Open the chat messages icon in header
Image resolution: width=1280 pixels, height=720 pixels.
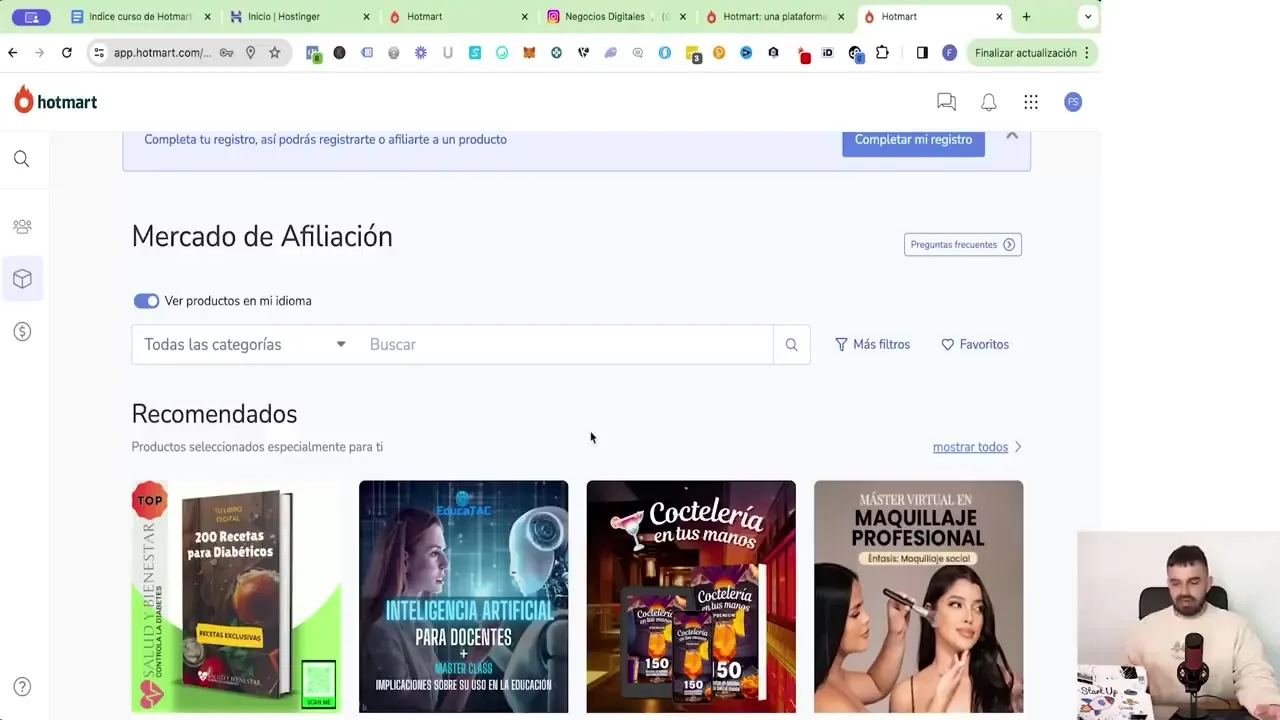(946, 102)
